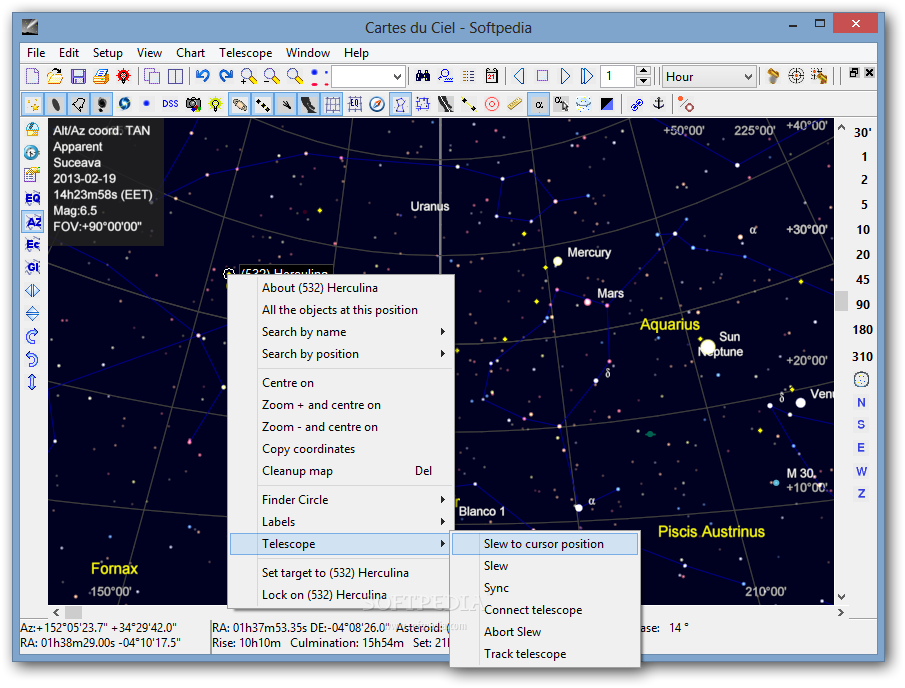Step time backward with left arrow
Viewport: 905px width, 688px height.
[x=519, y=76]
